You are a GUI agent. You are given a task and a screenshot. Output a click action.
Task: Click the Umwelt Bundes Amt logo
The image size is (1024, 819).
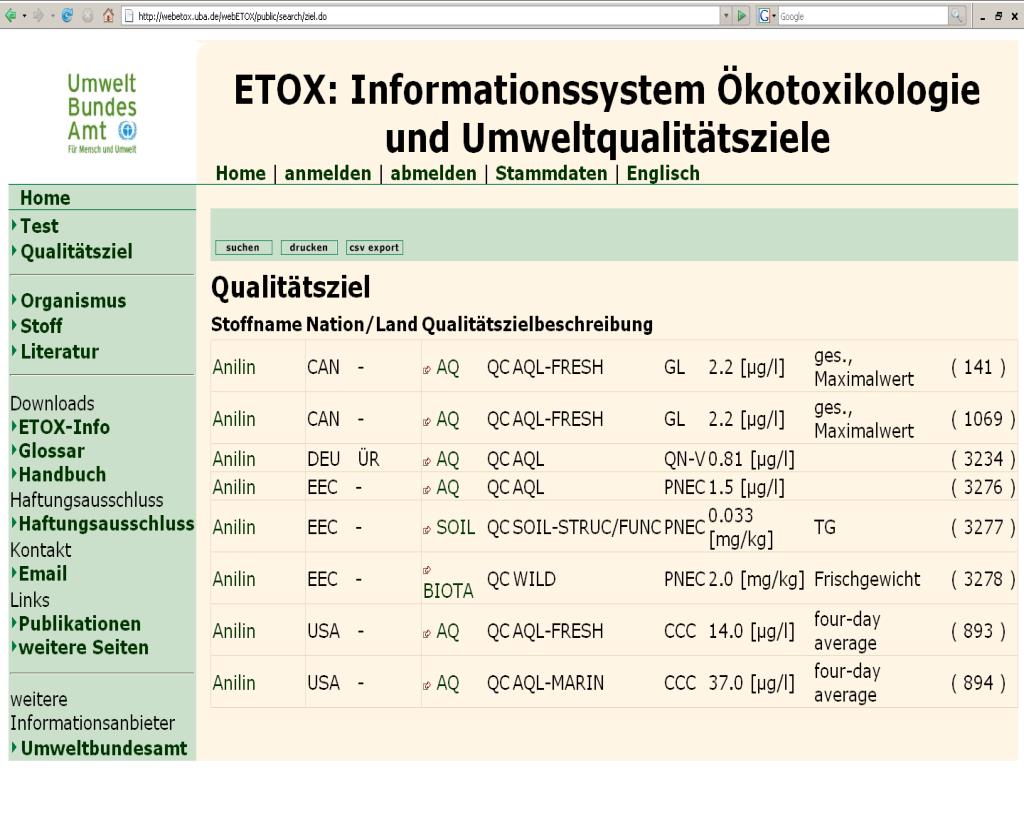click(x=102, y=113)
